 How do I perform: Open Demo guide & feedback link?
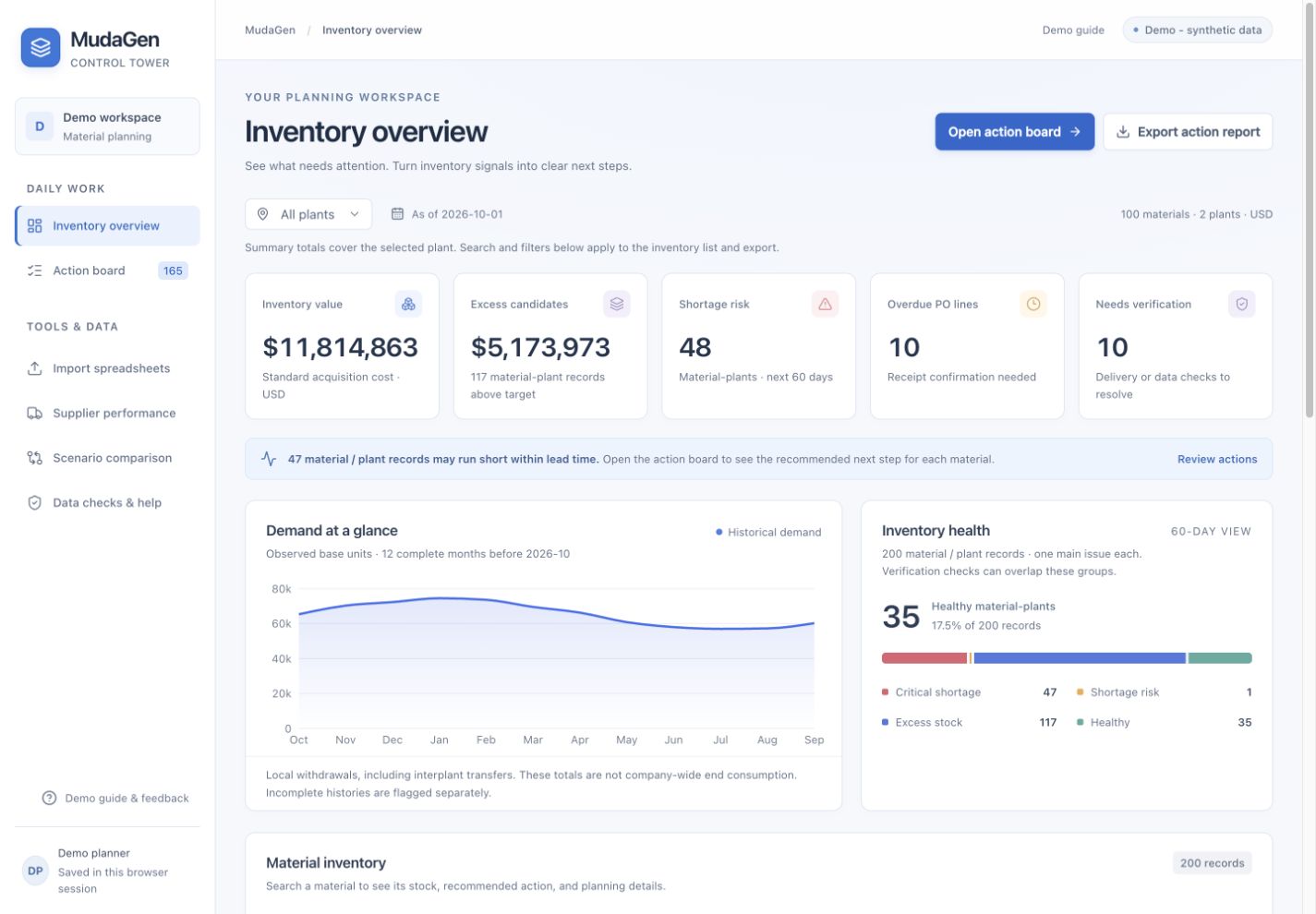pyautogui.click(x=115, y=798)
